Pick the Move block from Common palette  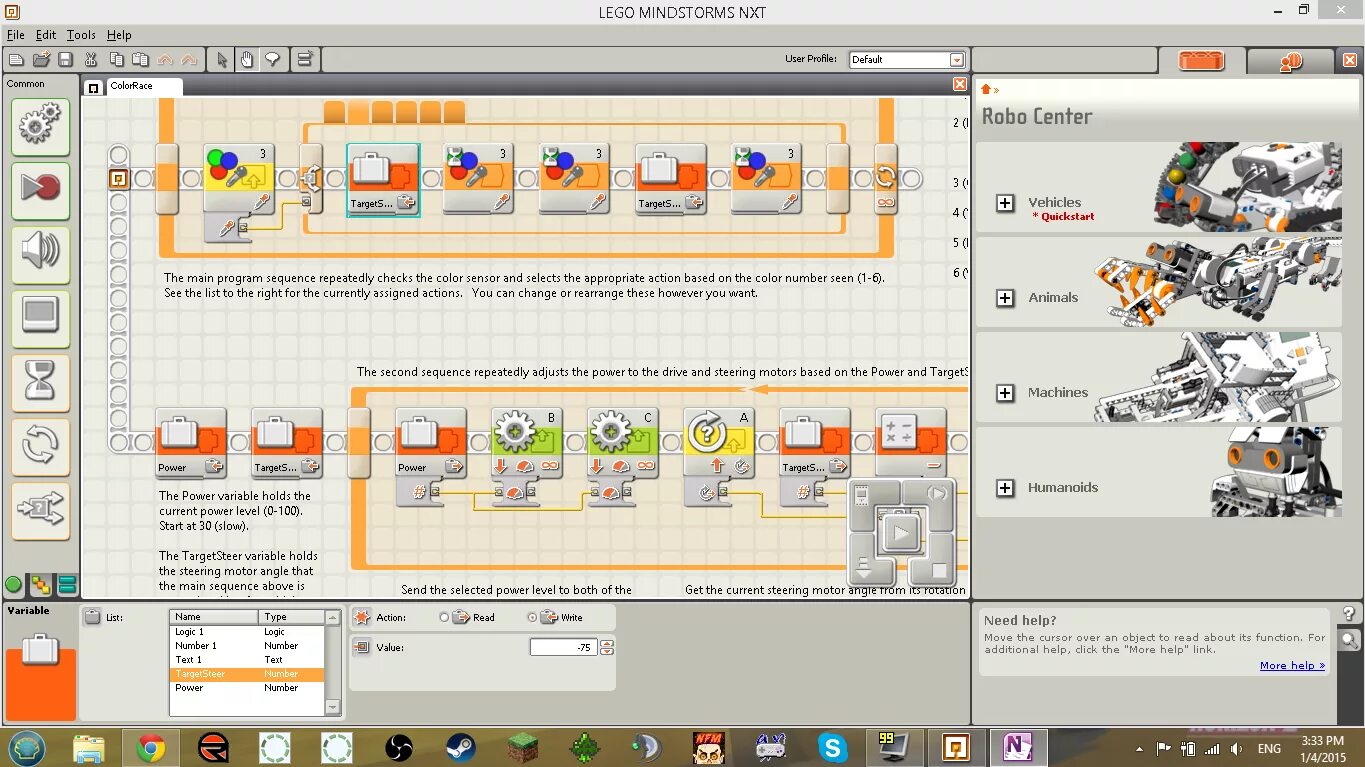tap(40, 127)
